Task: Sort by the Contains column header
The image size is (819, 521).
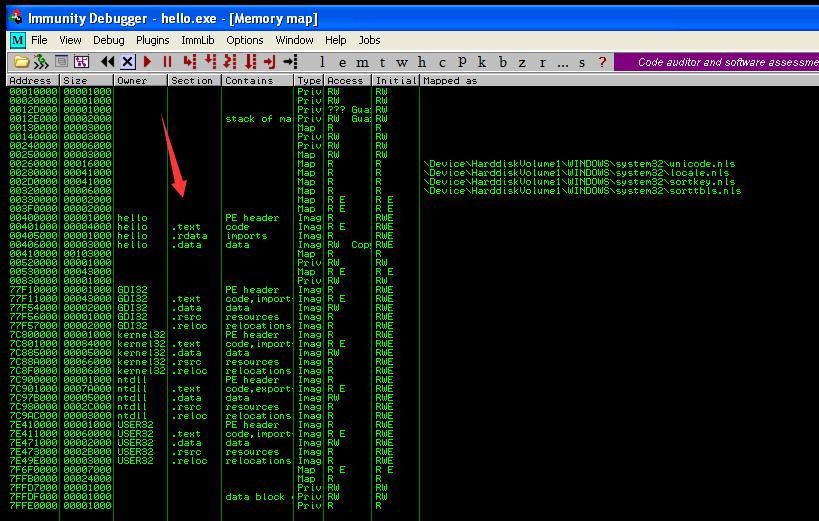Action: click(x=258, y=80)
